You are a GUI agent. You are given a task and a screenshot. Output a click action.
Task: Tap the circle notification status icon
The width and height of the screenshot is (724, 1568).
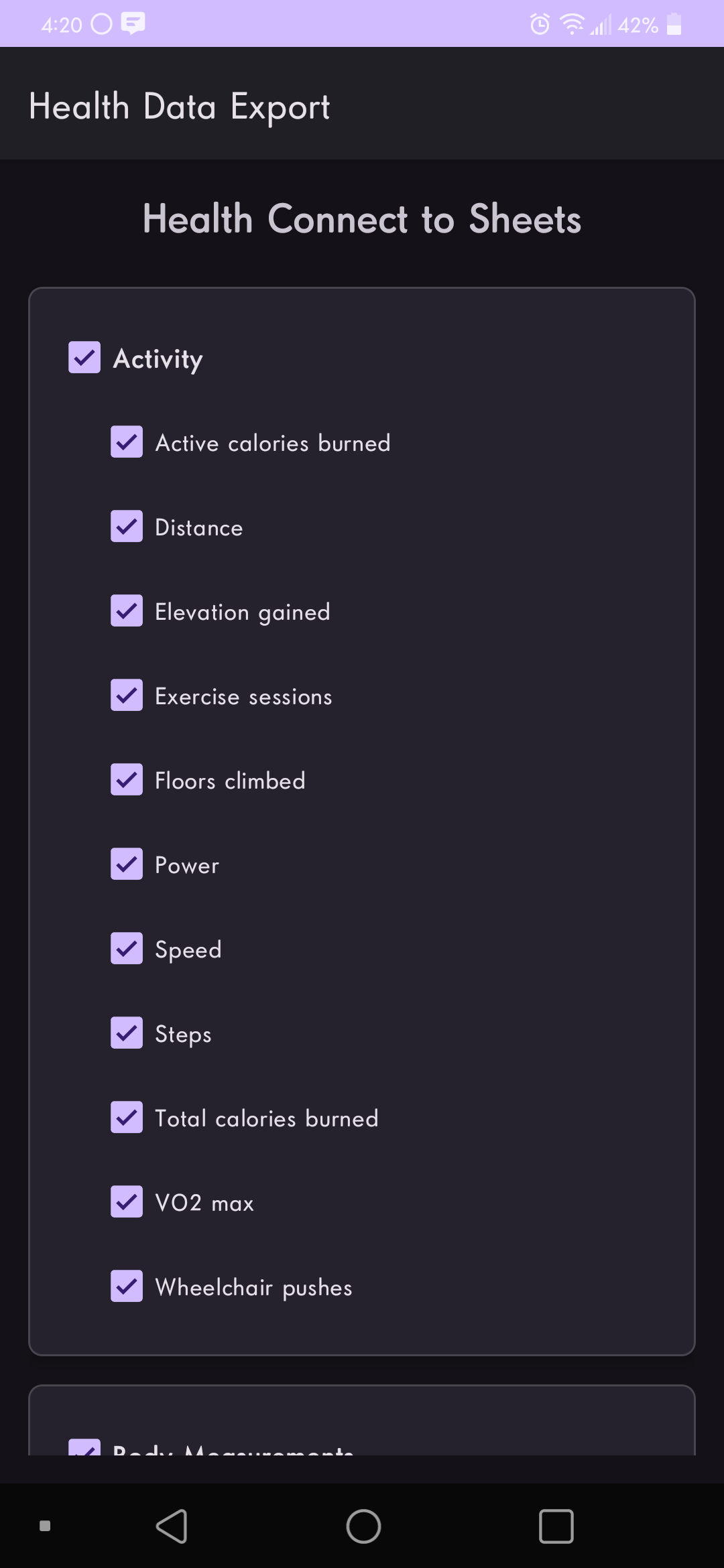point(101,24)
